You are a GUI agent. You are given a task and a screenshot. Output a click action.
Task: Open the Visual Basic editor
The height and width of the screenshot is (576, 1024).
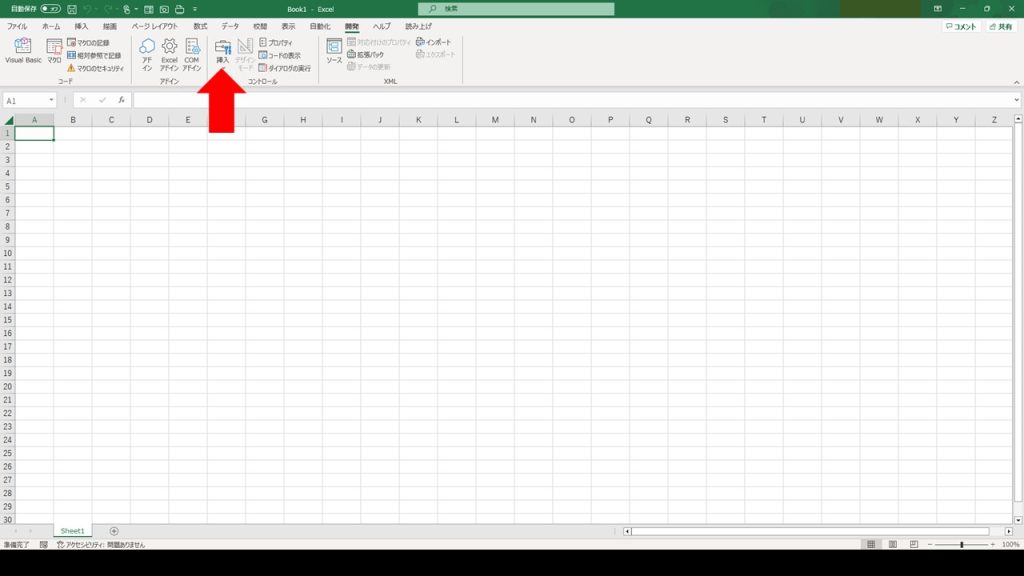22,50
